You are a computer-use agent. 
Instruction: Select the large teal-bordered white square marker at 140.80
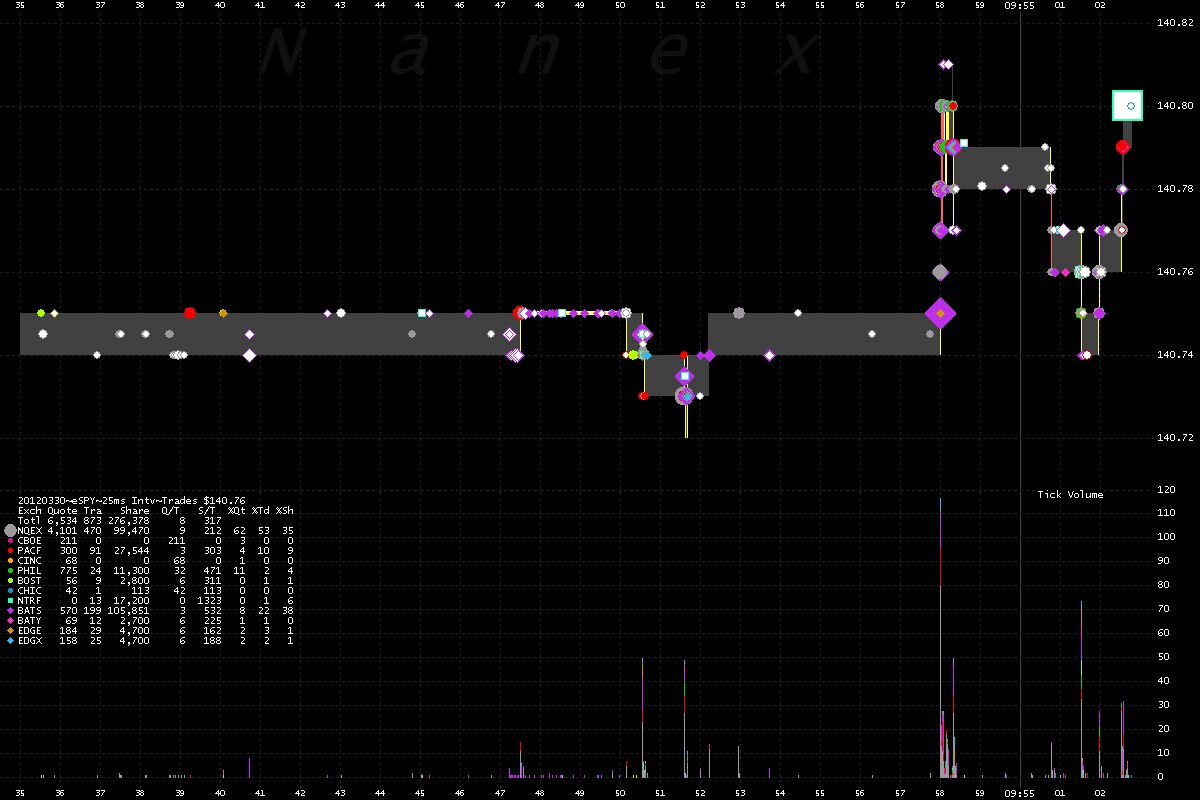(1128, 105)
